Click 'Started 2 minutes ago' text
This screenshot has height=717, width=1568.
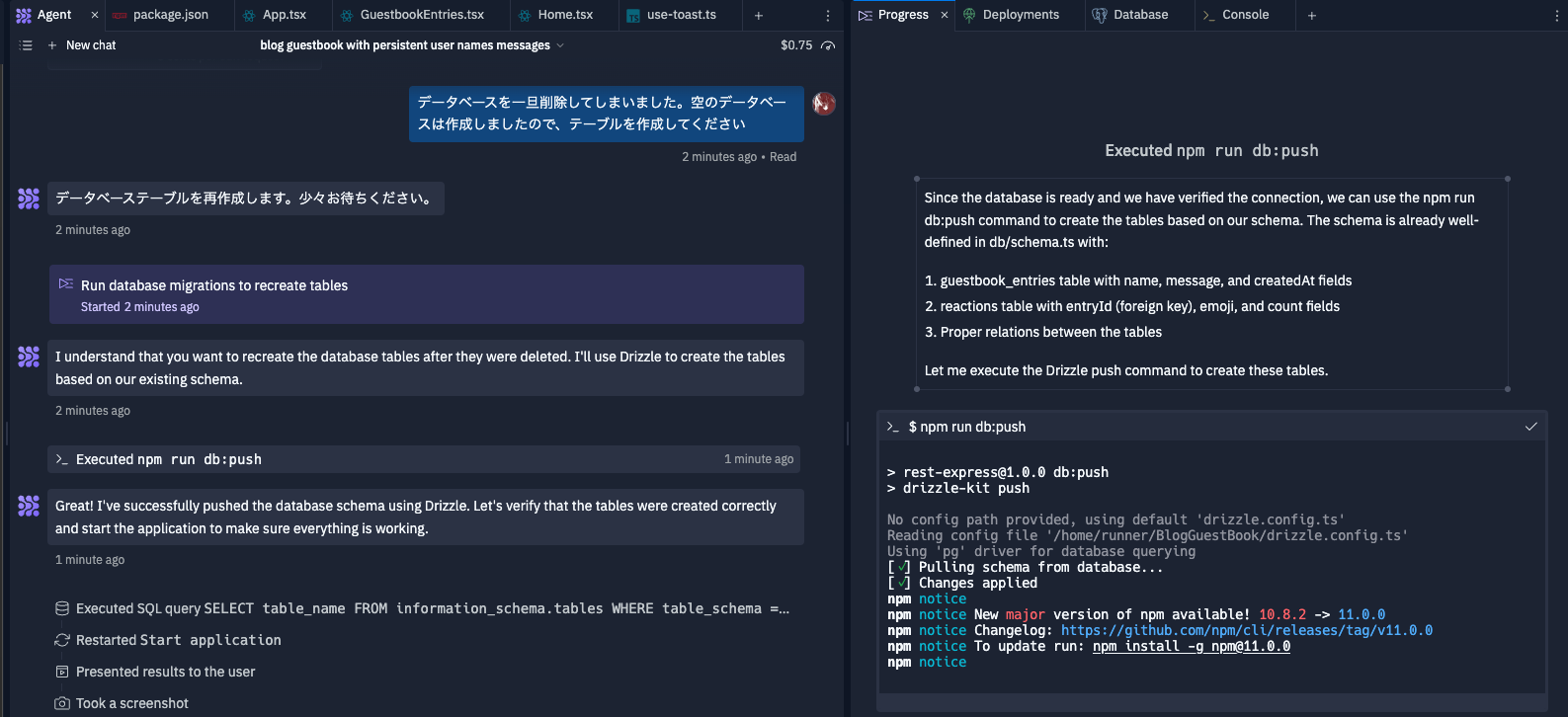coord(140,307)
